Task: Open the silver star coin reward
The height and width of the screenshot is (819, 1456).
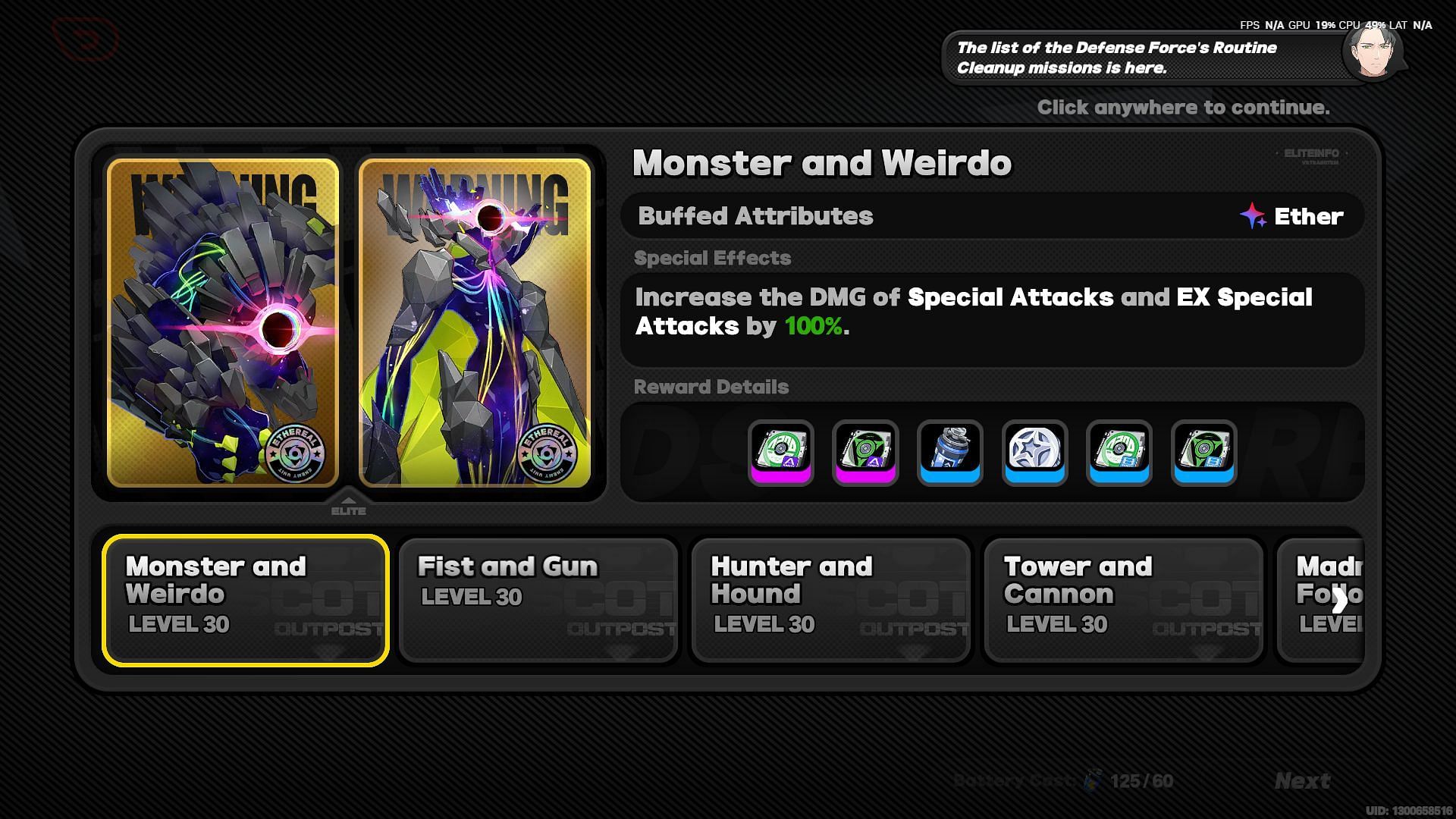Action: [x=1035, y=452]
